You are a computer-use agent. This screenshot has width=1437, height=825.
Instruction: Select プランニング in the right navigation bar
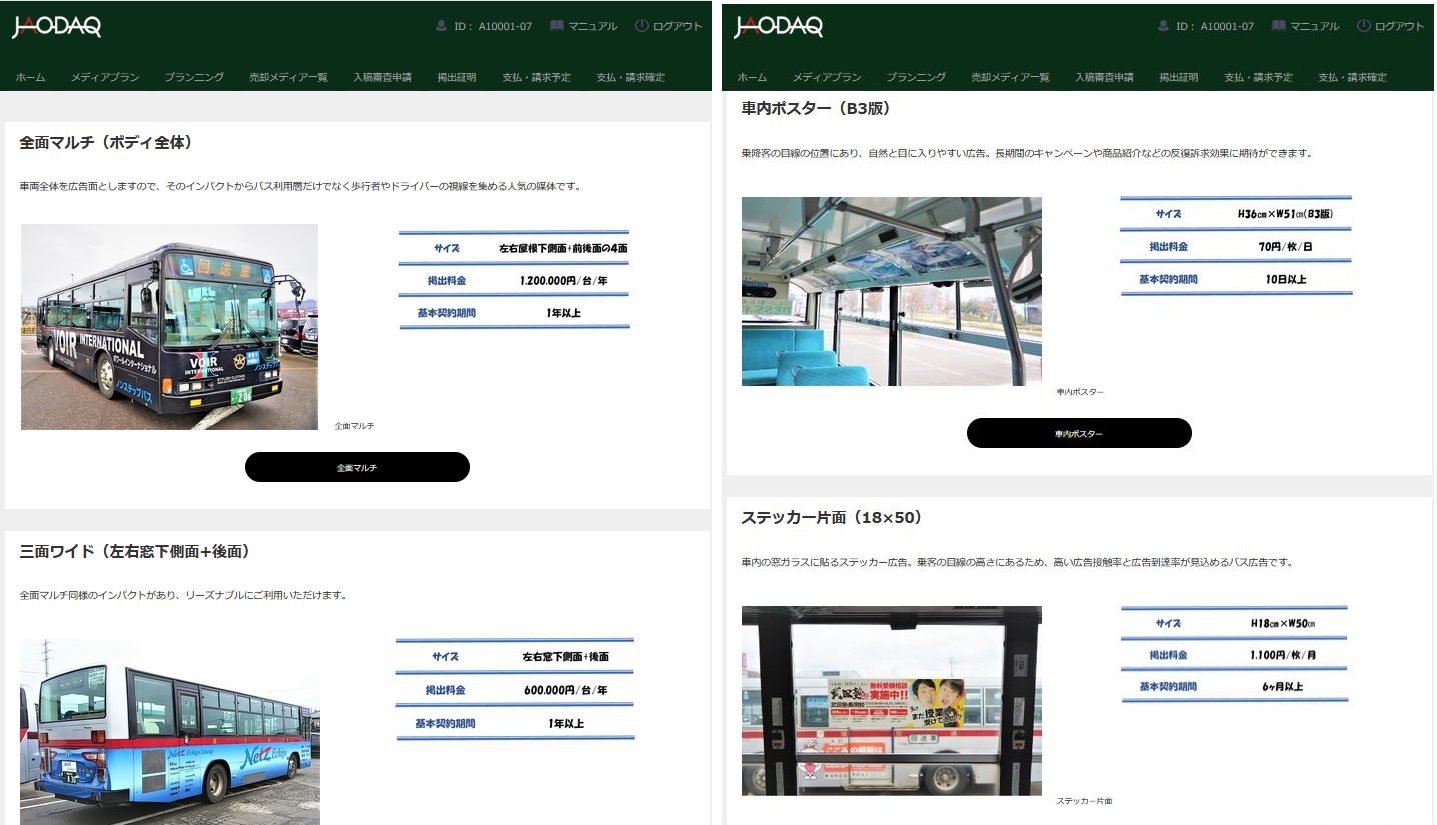(916, 77)
